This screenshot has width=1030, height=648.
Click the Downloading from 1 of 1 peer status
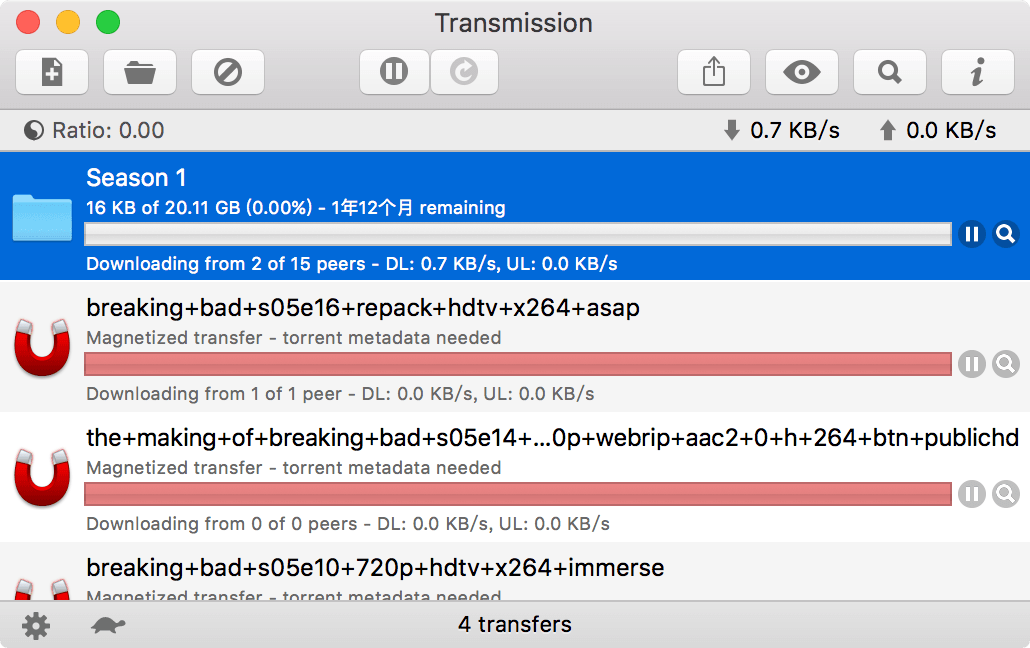340,394
